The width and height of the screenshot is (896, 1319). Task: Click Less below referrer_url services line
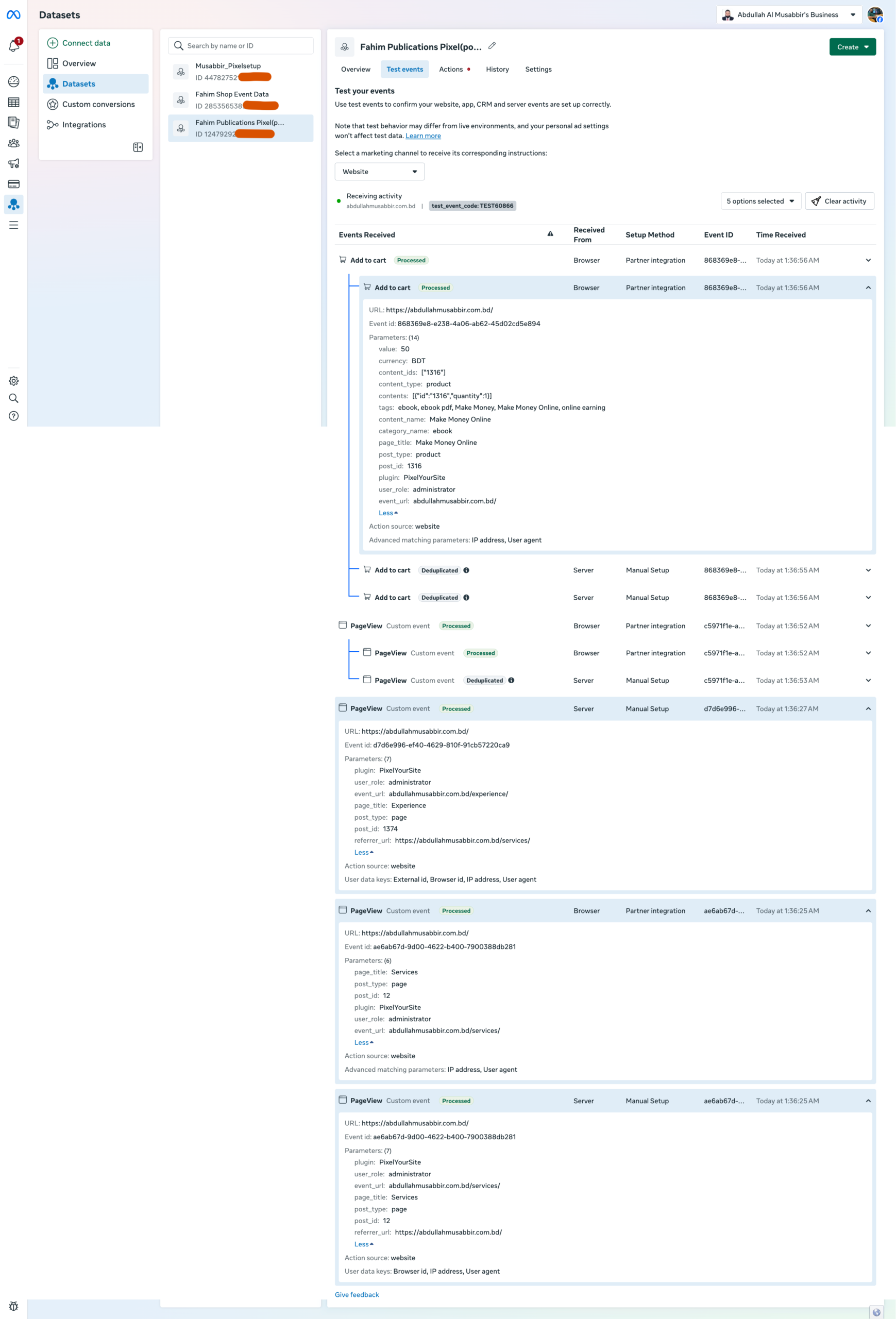(364, 853)
